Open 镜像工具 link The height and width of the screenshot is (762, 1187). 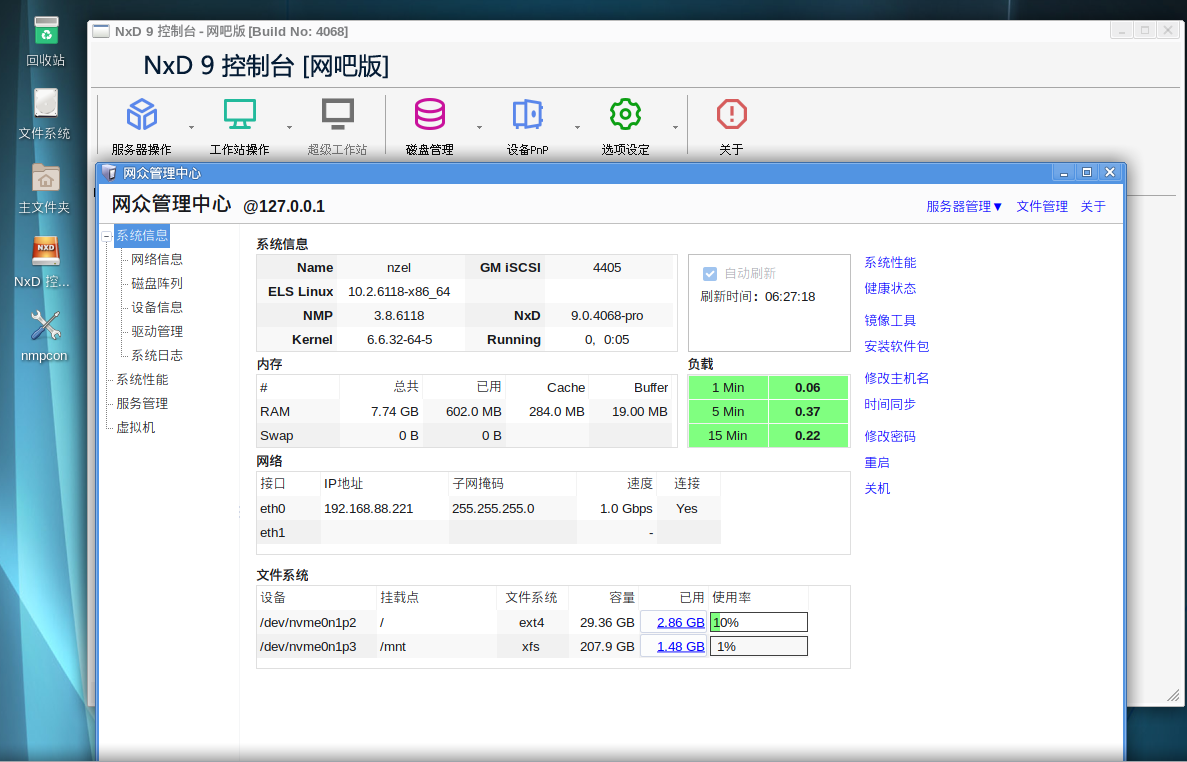(x=890, y=321)
